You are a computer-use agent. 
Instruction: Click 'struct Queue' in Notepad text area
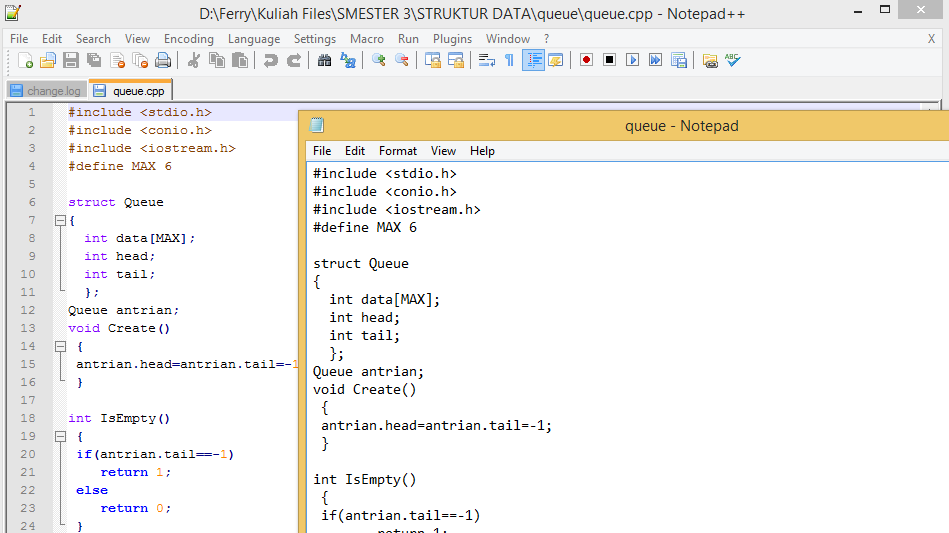(x=361, y=264)
